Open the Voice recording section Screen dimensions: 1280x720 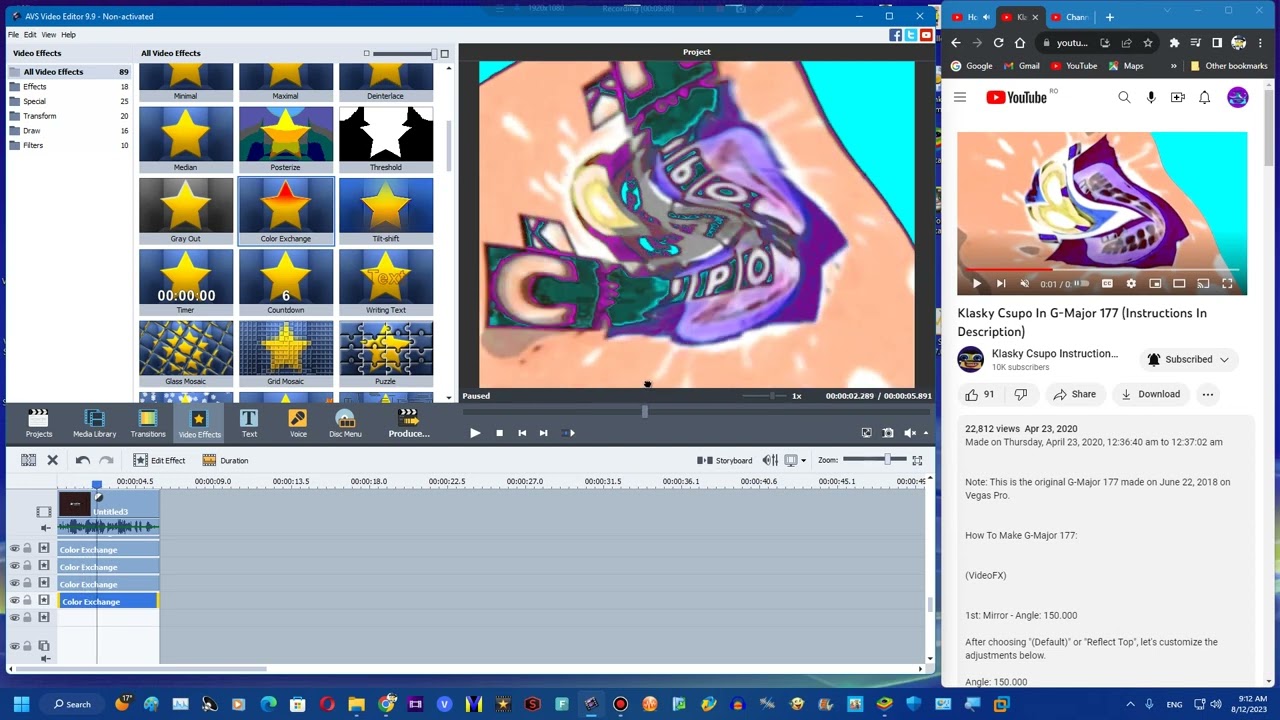click(x=298, y=423)
